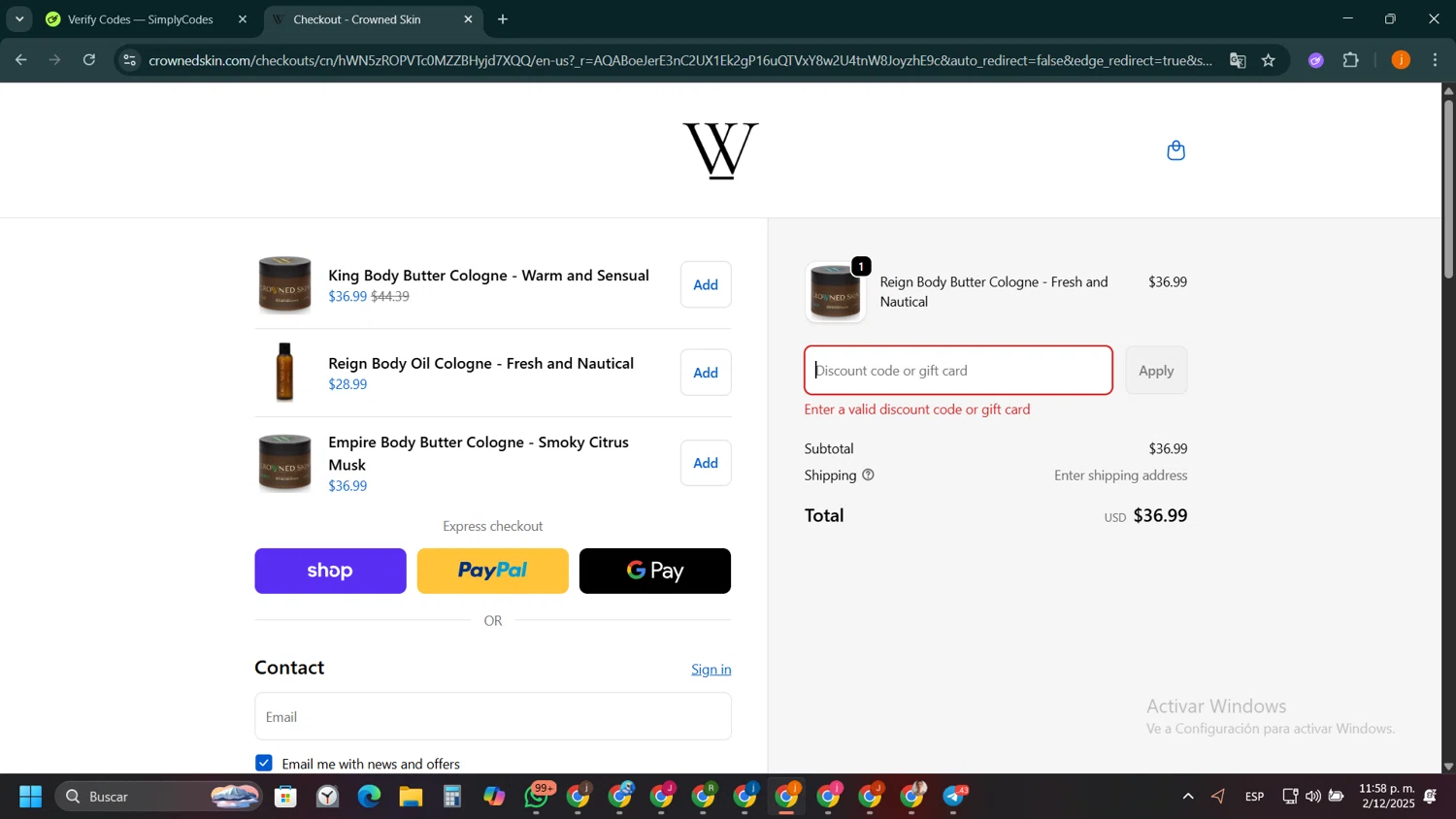Open Chrome three-dot menu
Screen dimensions: 1456x819
pos(1436,60)
